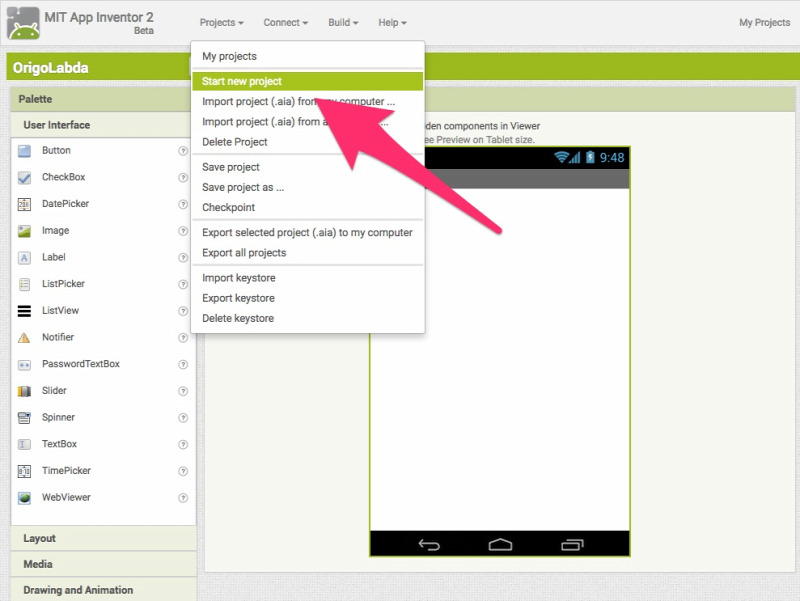800x601 pixels.
Task: Expand the Drawing and Animation section
Action: tap(104, 590)
